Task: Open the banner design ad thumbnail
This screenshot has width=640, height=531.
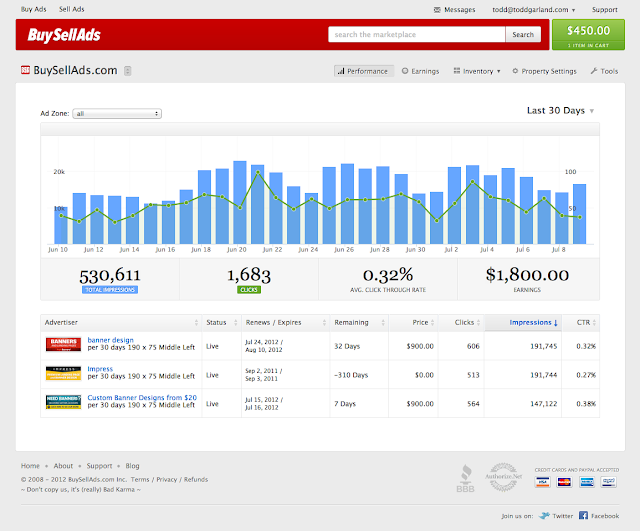Action: (x=63, y=344)
